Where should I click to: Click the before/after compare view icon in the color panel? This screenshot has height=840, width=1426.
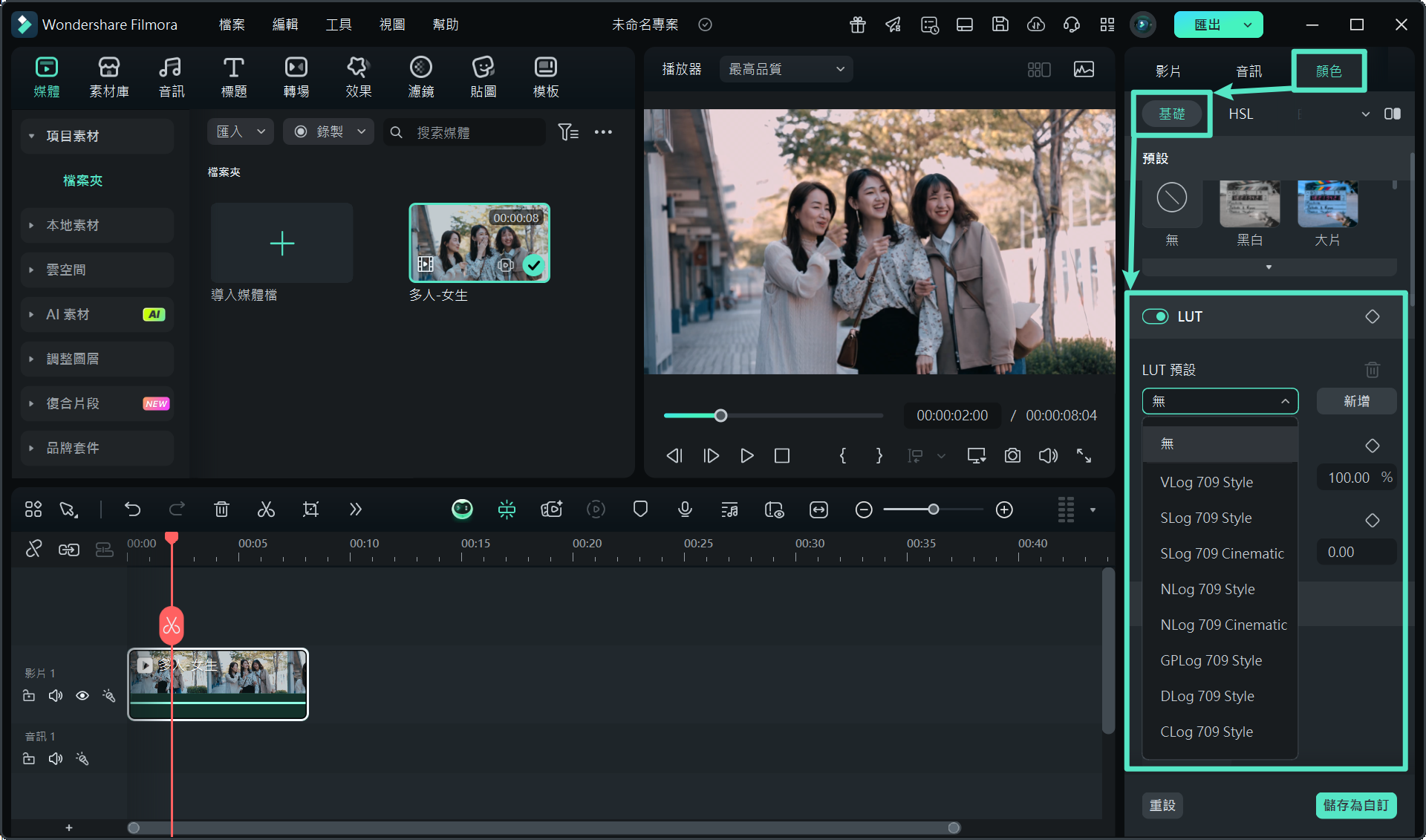[1392, 114]
